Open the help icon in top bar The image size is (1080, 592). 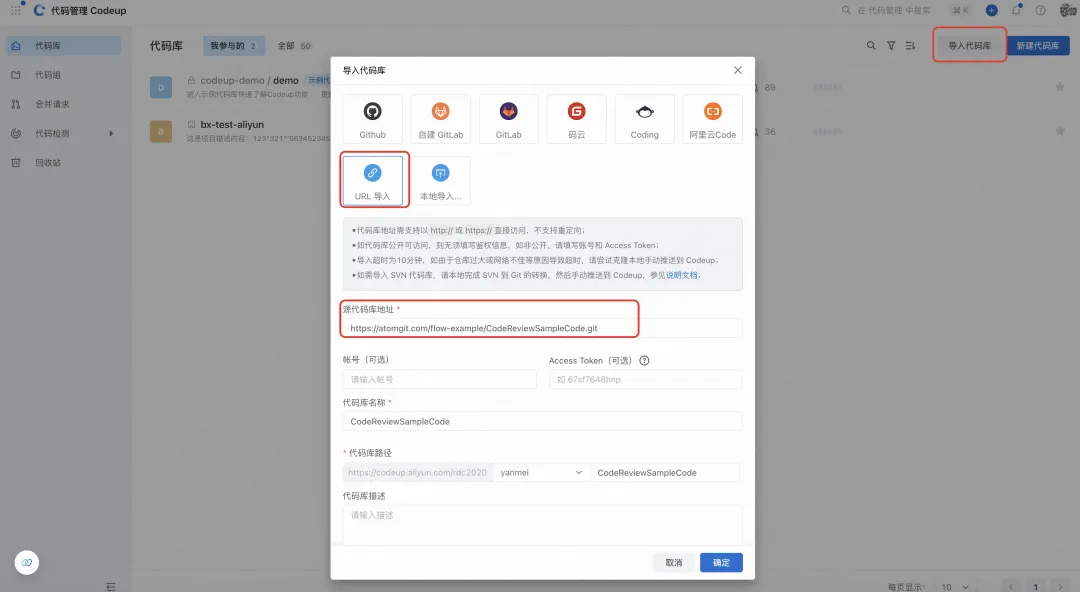point(1041,10)
